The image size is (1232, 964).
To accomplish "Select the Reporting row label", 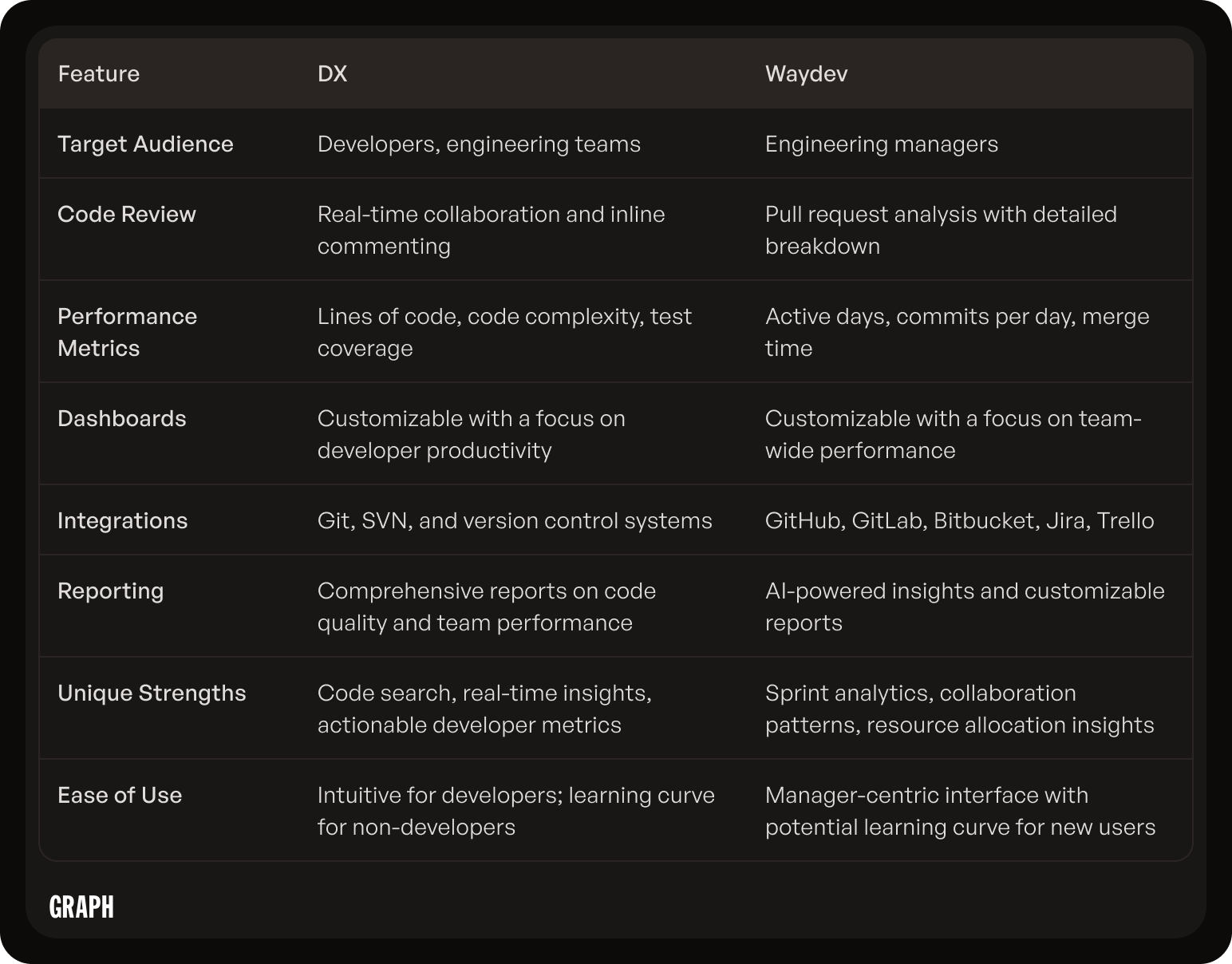I will [111, 591].
